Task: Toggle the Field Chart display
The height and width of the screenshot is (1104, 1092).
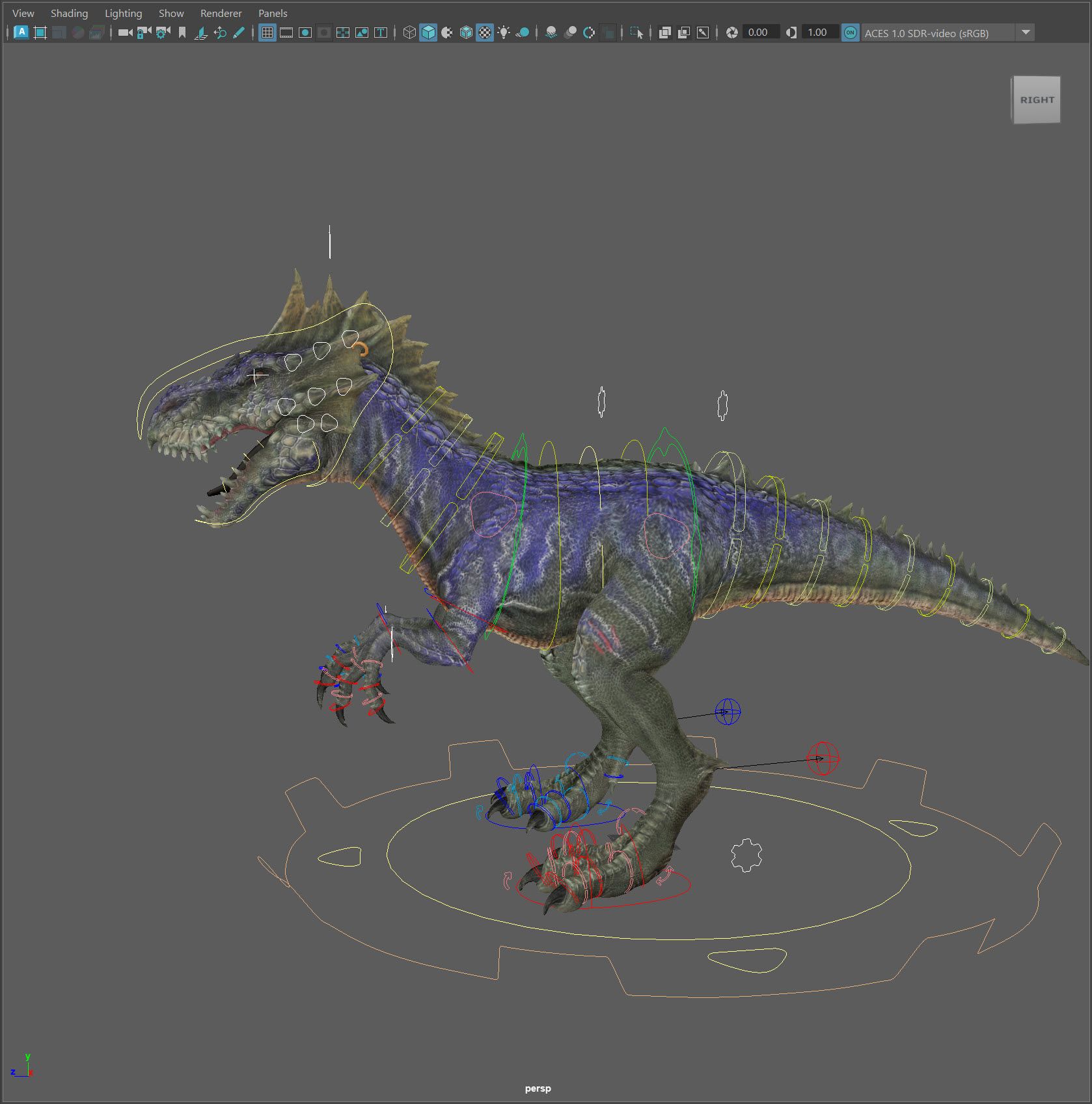Action: (343, 33)
